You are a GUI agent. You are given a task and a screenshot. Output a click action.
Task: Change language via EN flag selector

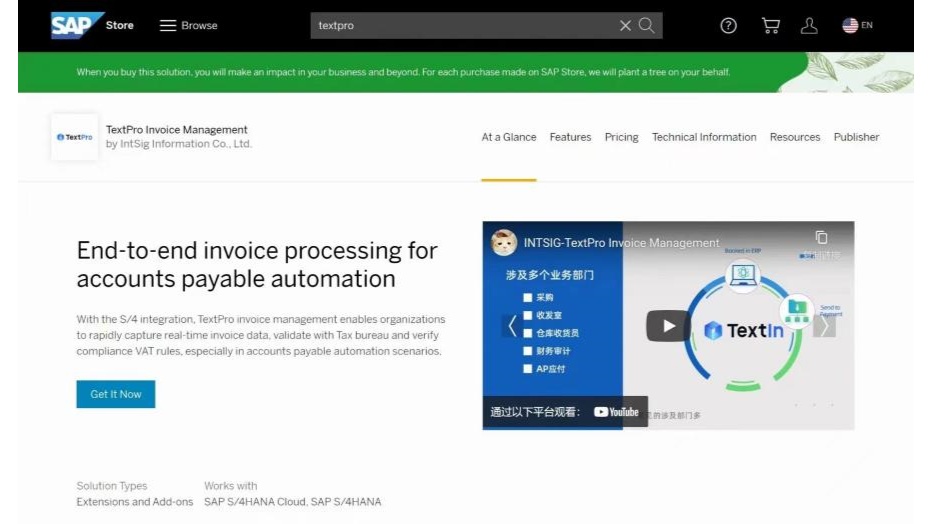coord(857,26)
